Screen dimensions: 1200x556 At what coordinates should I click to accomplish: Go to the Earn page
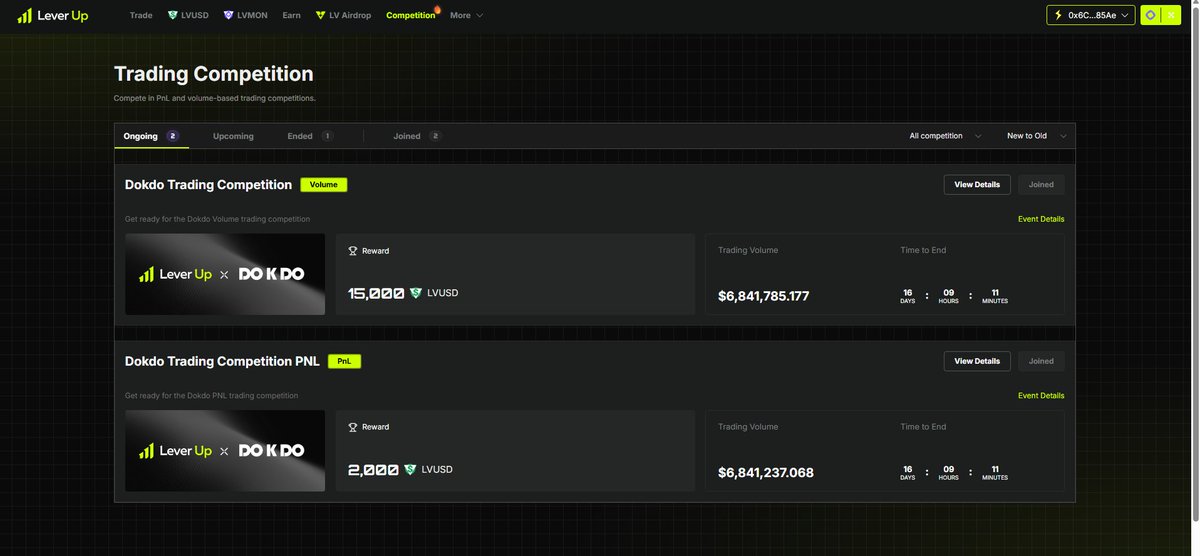pyautogui.click(x=291, y=15)
